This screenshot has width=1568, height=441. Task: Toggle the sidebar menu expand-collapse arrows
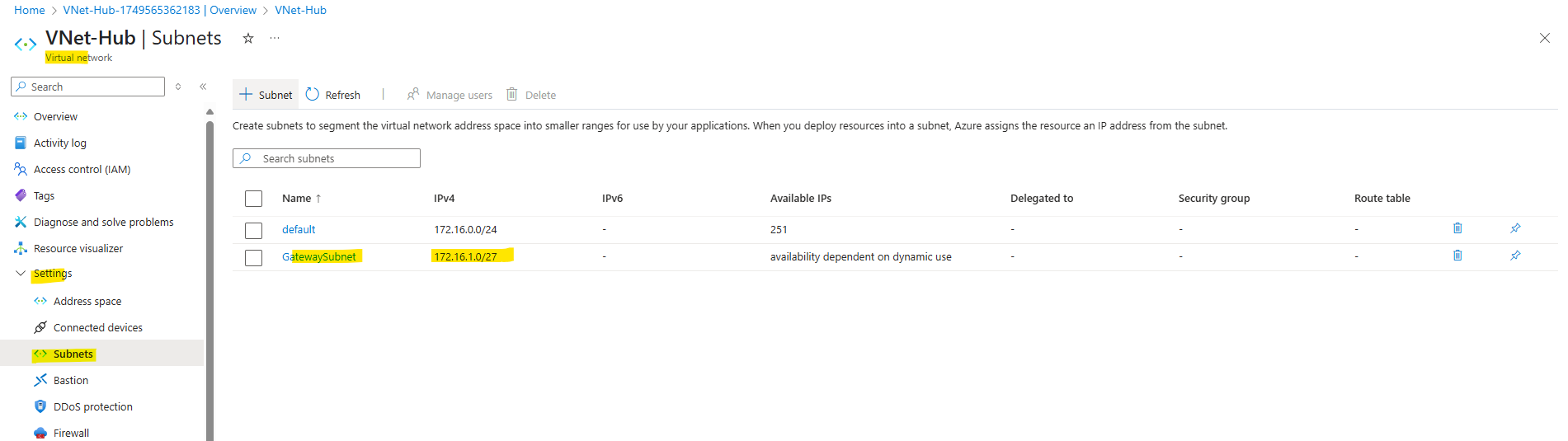coord(178,87)
